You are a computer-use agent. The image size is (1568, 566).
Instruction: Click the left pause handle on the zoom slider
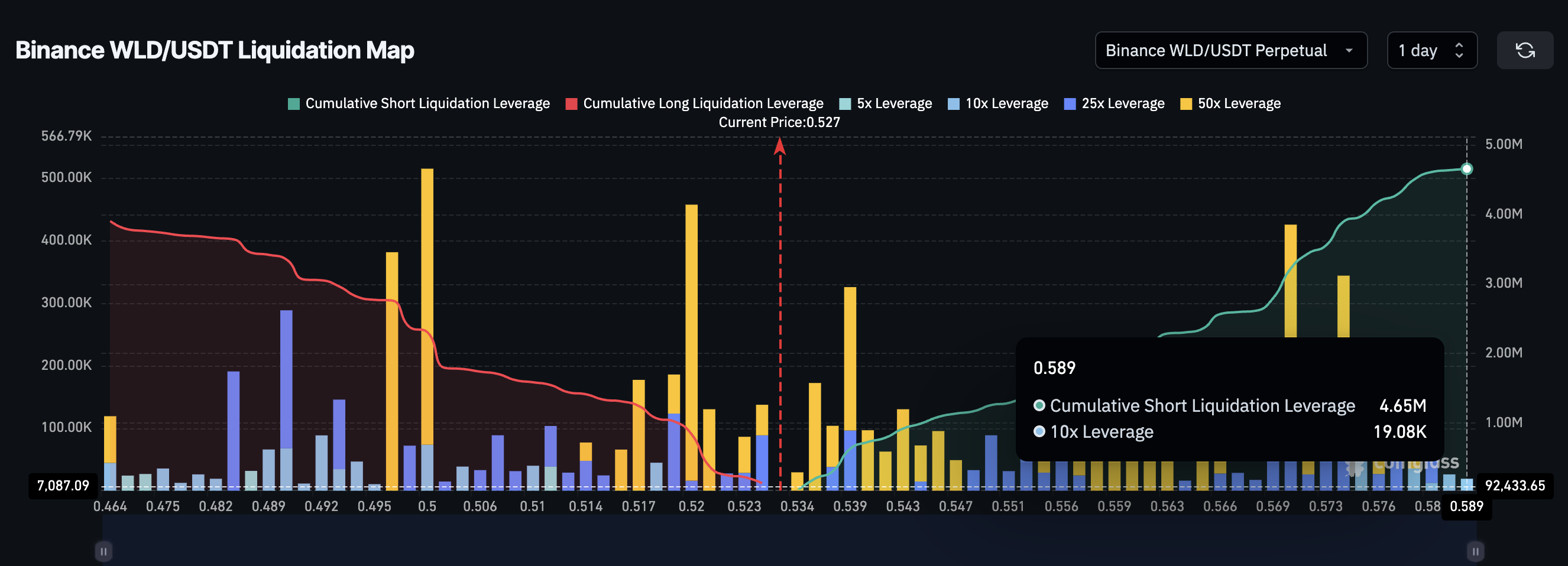pyautogui.click(x=103, y=551)
